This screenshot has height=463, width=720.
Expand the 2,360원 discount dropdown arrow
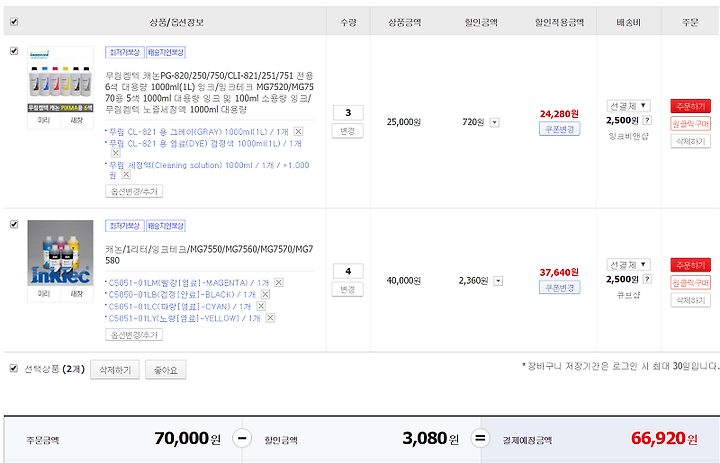click(498, 281)
